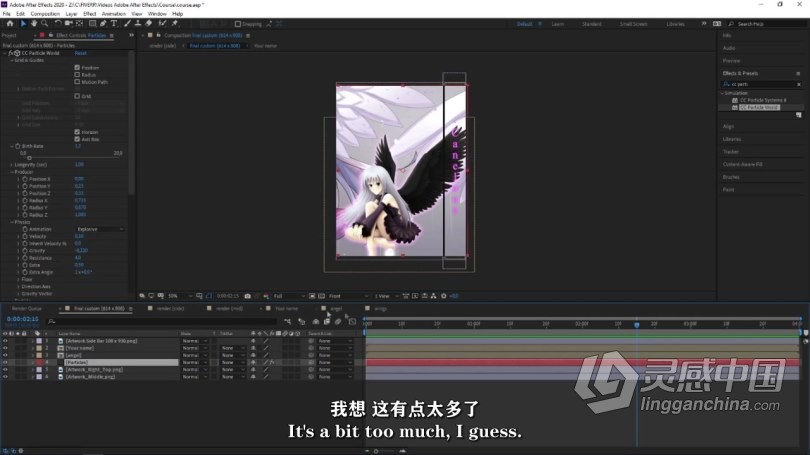This screenshot has height=455, width=810.
Task: Select the Rotation tool
Action: point(58,24)
